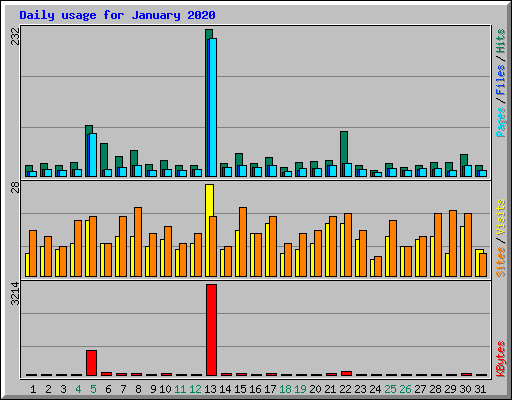The width and height of the screenshot is (512, 400).
Task: Click day label '7' on the axis
Action: click(123, 389)
